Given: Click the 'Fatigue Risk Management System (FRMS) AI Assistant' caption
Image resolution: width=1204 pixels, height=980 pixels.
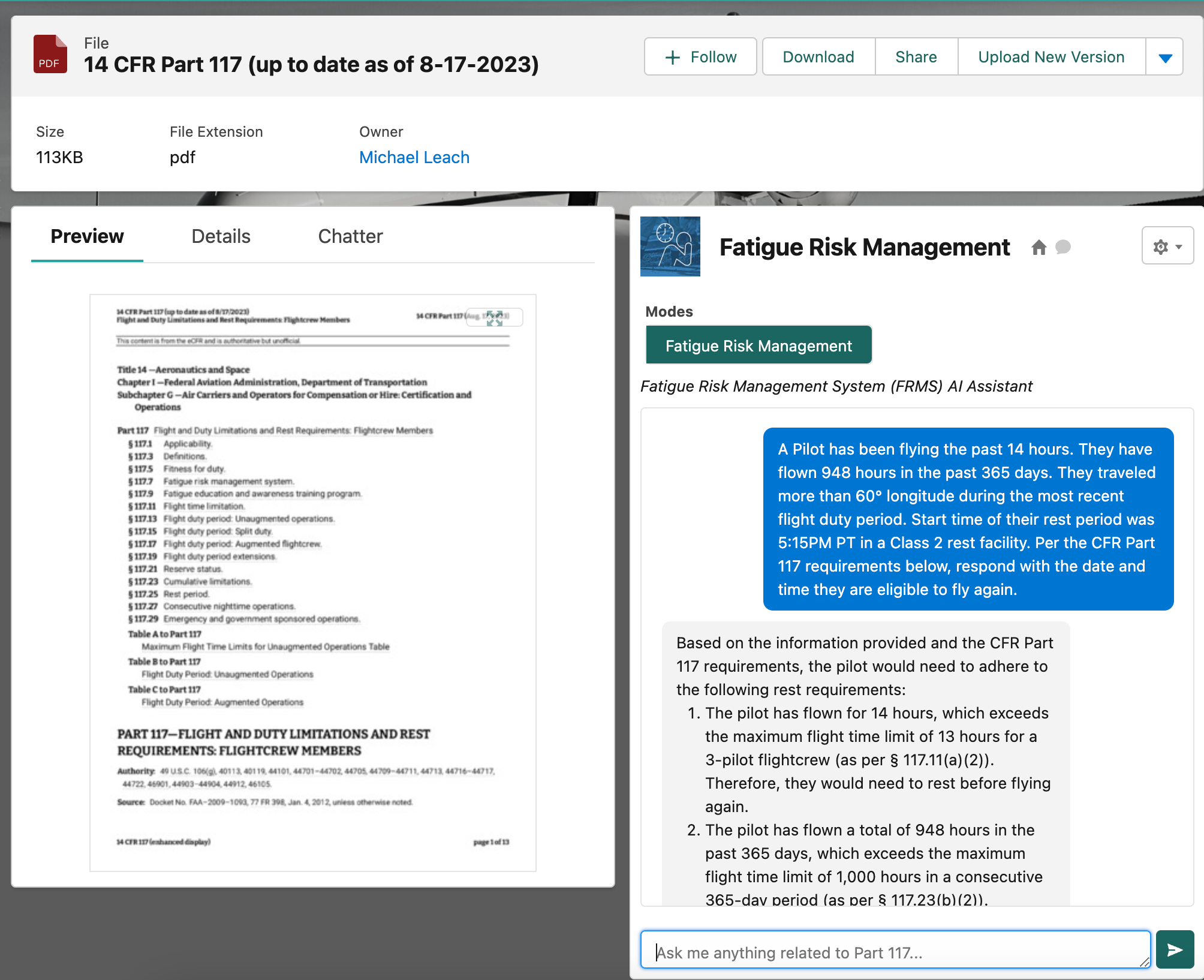Looking at the screenshot, I should pyautogui.click(x=836, y=386).
